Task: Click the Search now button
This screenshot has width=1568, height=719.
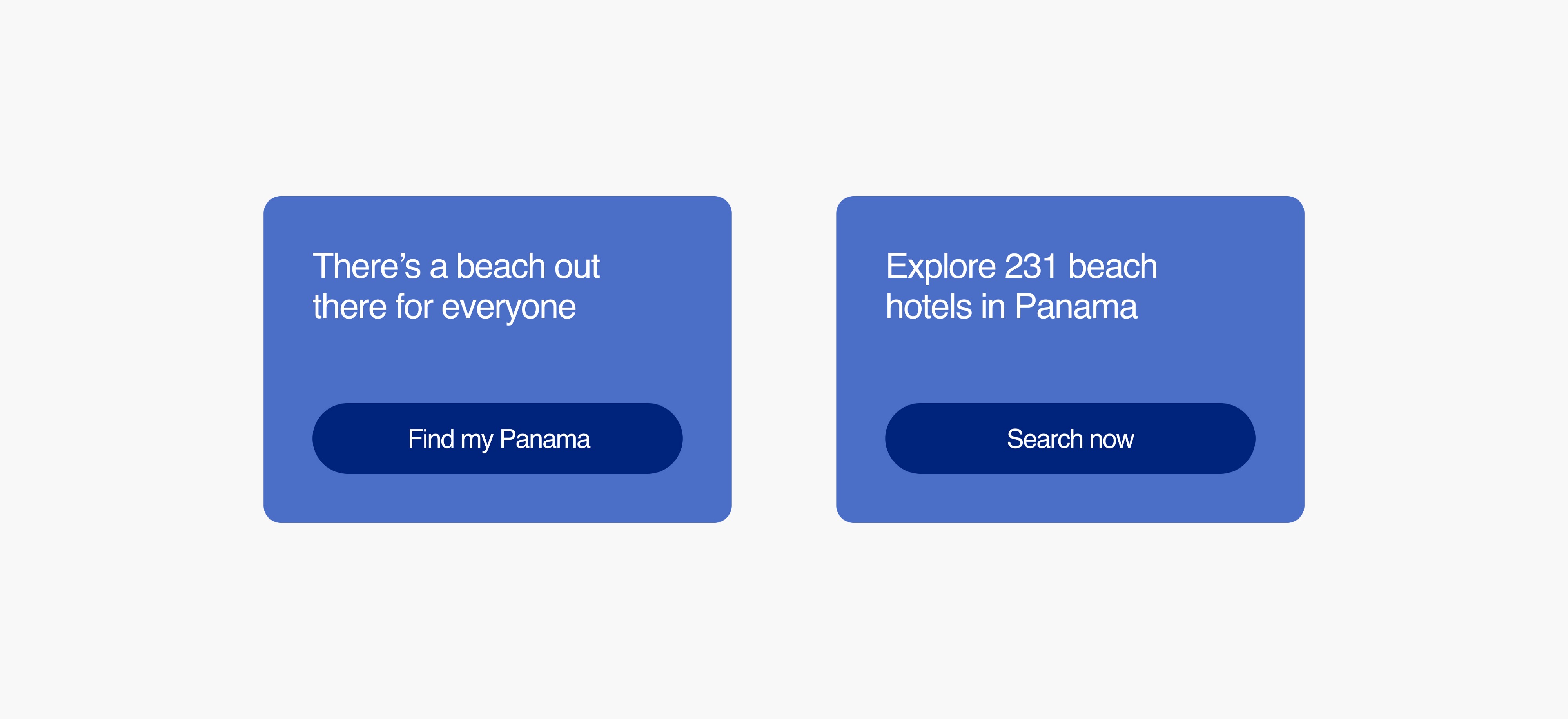Action: click(x=1070, y=438)
